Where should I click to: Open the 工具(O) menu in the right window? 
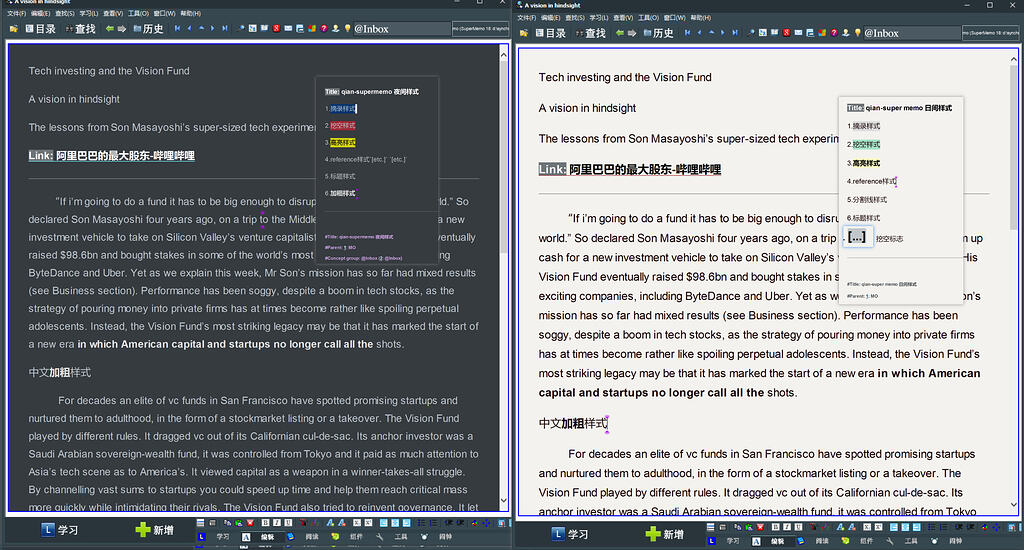(x=647, y=17)
